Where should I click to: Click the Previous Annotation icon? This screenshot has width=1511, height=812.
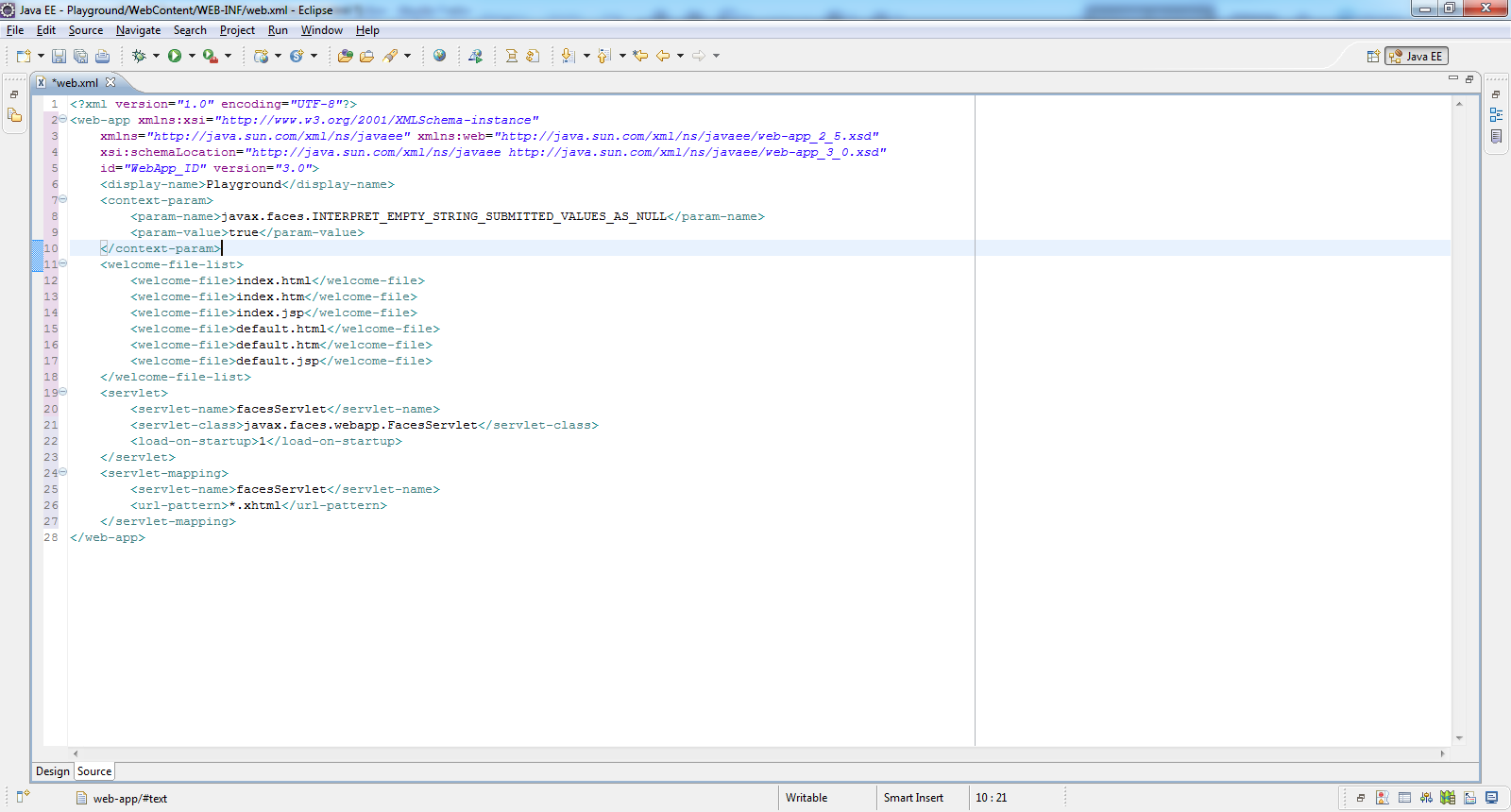603,56
